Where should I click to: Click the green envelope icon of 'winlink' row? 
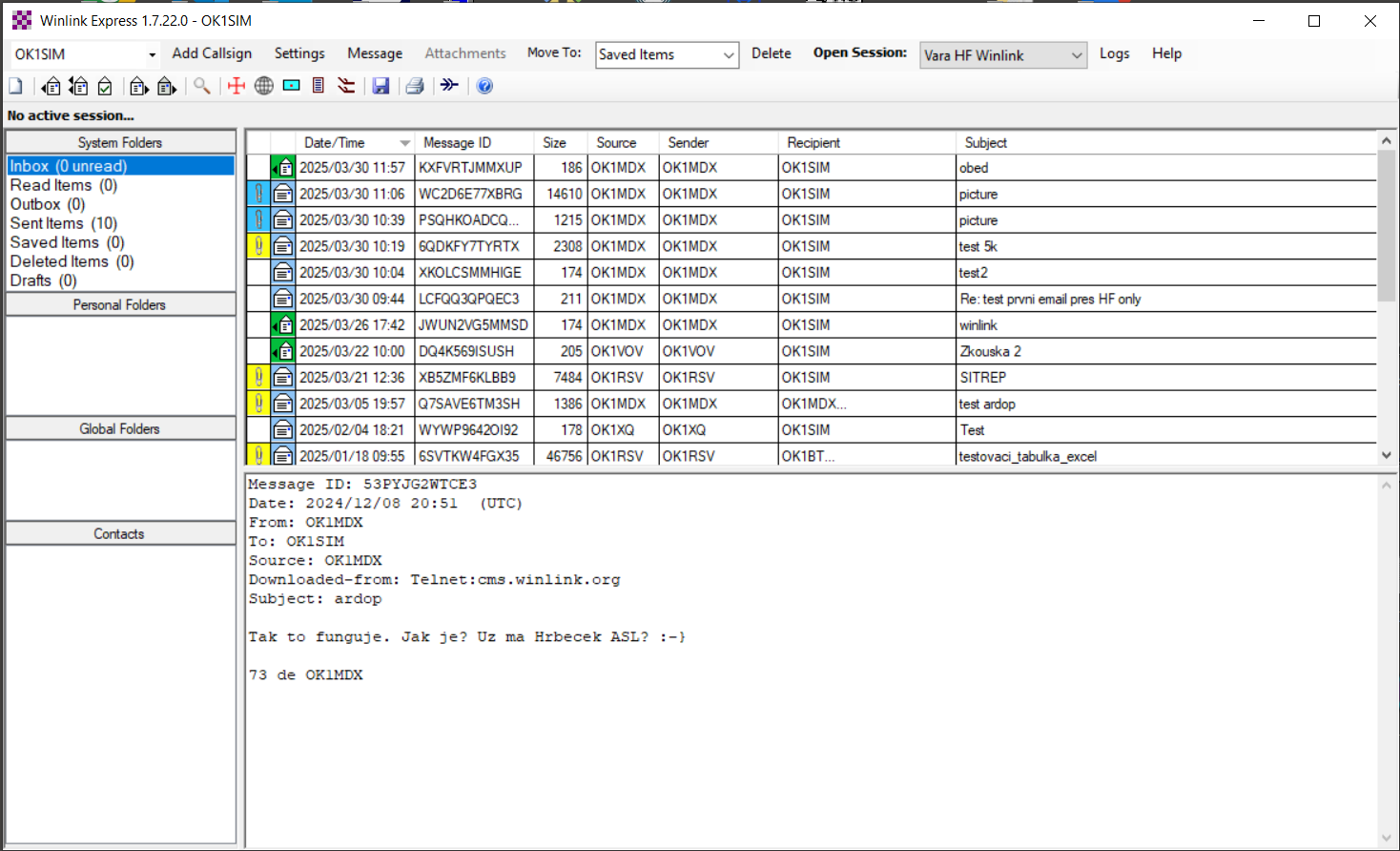[283, 325]
